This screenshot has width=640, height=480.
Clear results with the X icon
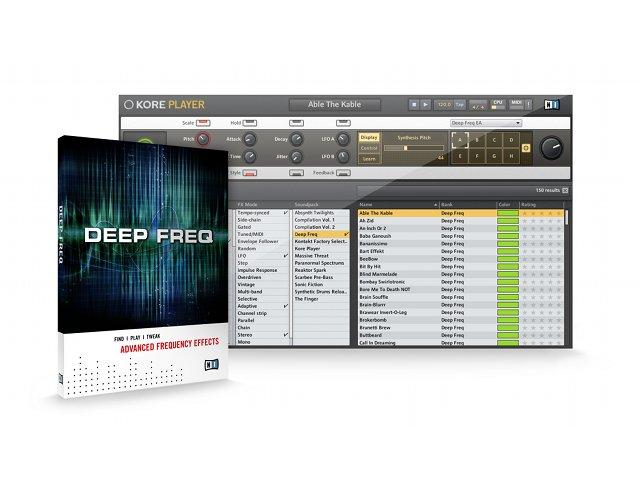tap(565, 191)
